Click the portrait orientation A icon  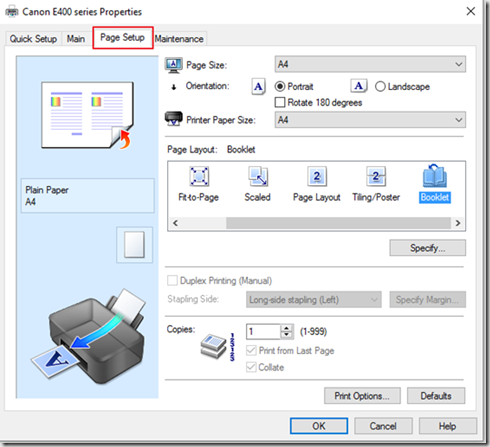coord(258,87)
